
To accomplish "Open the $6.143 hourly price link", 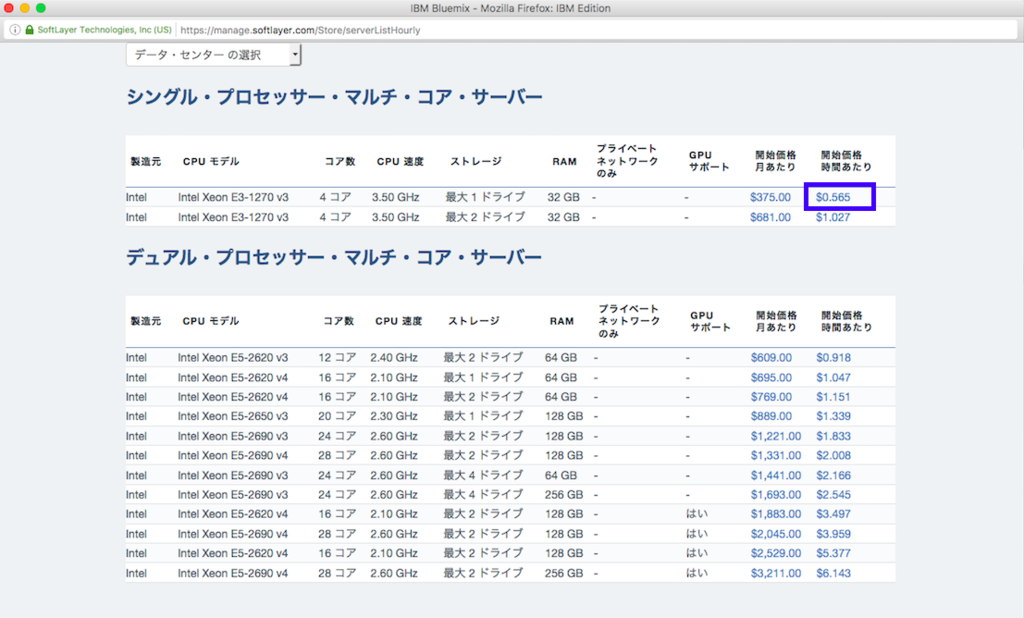I will click(x=833, y=574).
